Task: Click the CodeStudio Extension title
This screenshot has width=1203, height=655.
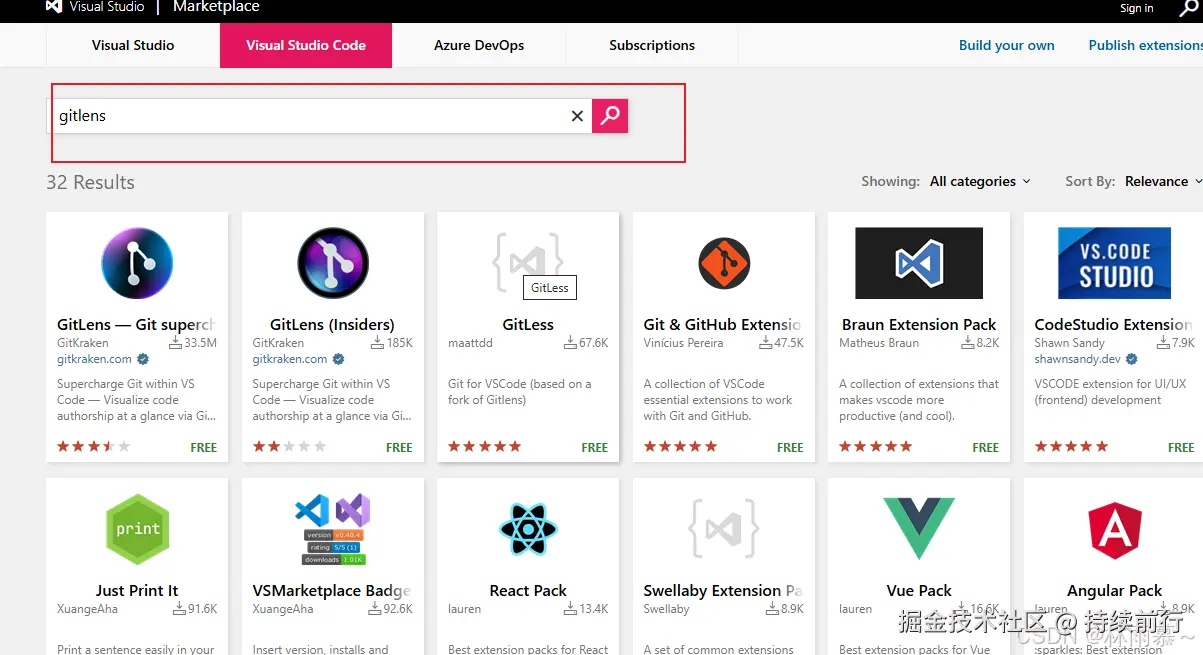Action: coord(1113,324)
